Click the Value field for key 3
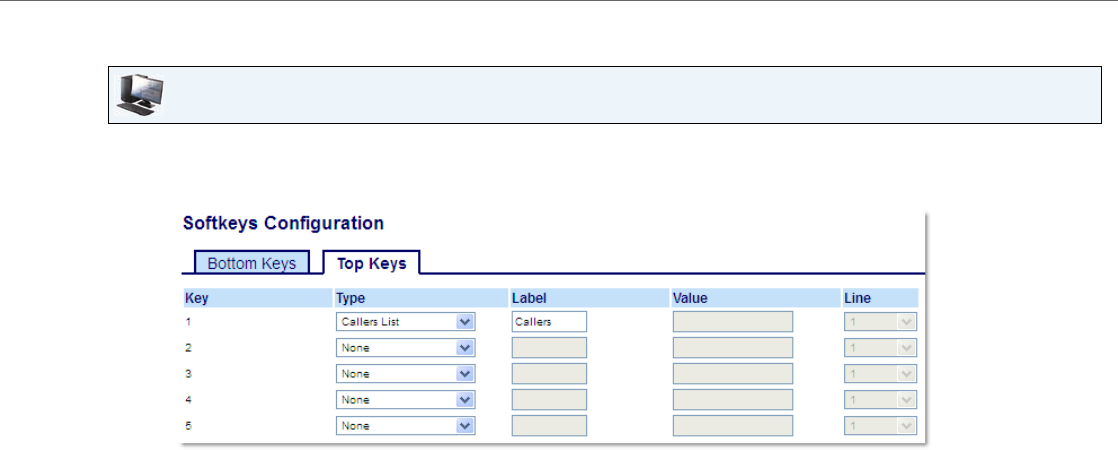The image size is (1118, 450). pyautogui.click(x=732, y=374)
